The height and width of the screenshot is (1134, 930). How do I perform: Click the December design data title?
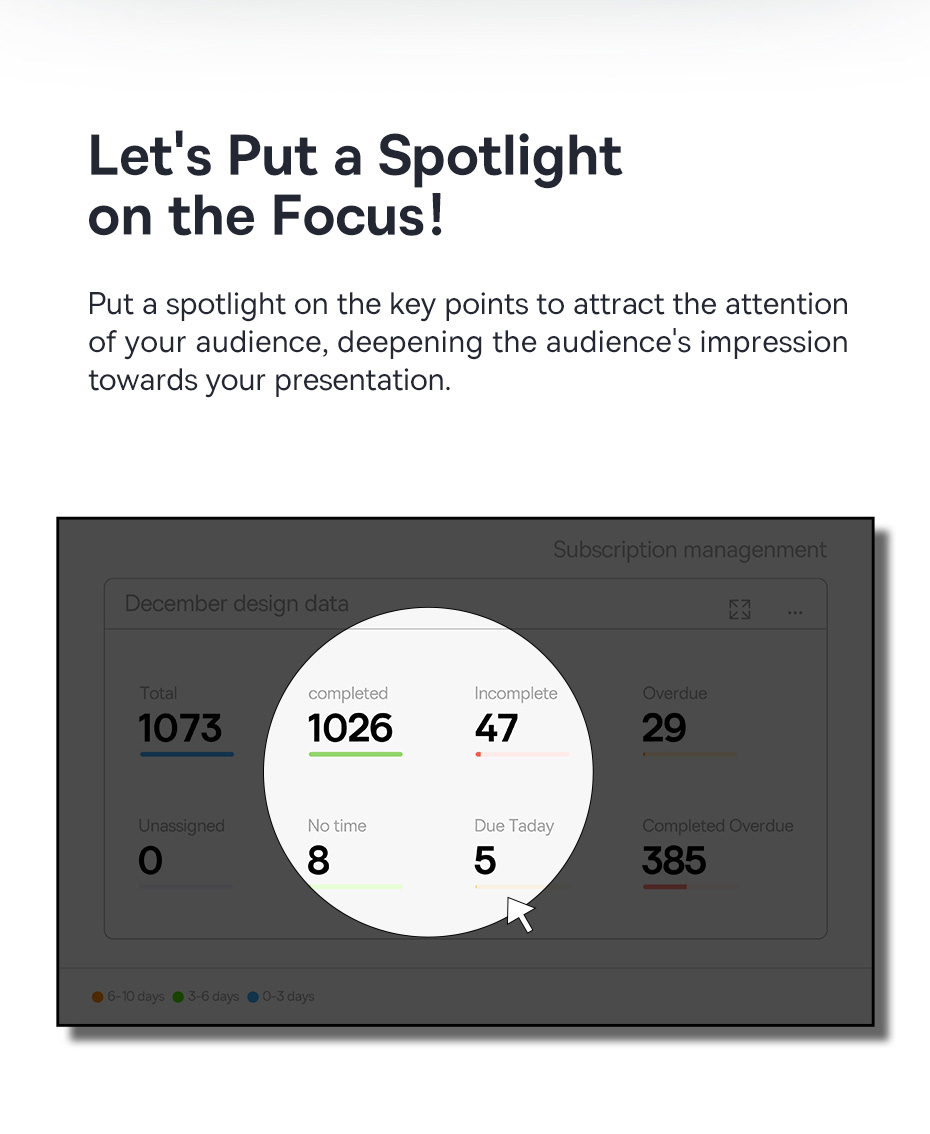pyautogui.click(x=236, y=604)
